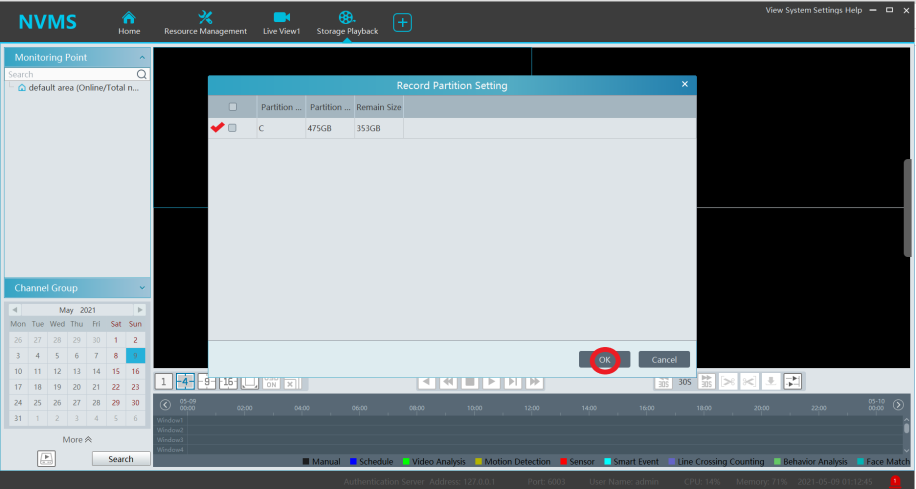Image resolution: width=916 pixels, height=489 pixels.
Task: Click the red alarm indicator in status bar
Action: (895, 482)
